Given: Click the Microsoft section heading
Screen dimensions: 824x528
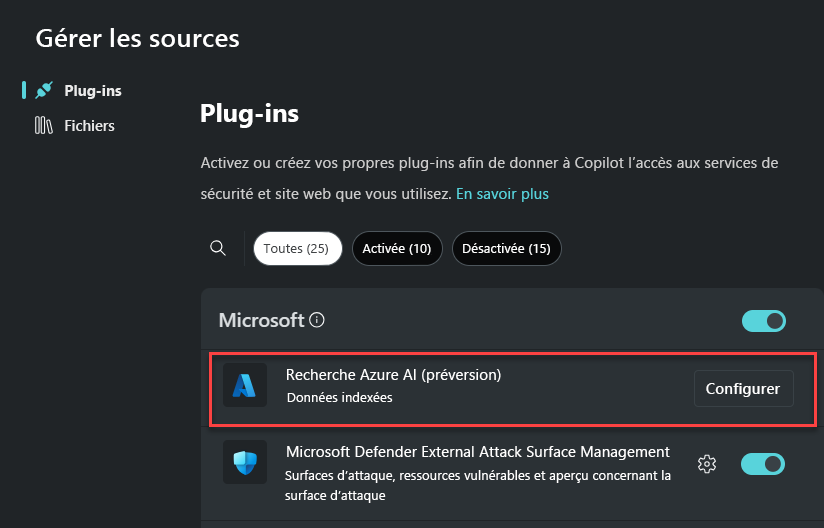Looking at the screenshot, I should click(x=261, y=320).
